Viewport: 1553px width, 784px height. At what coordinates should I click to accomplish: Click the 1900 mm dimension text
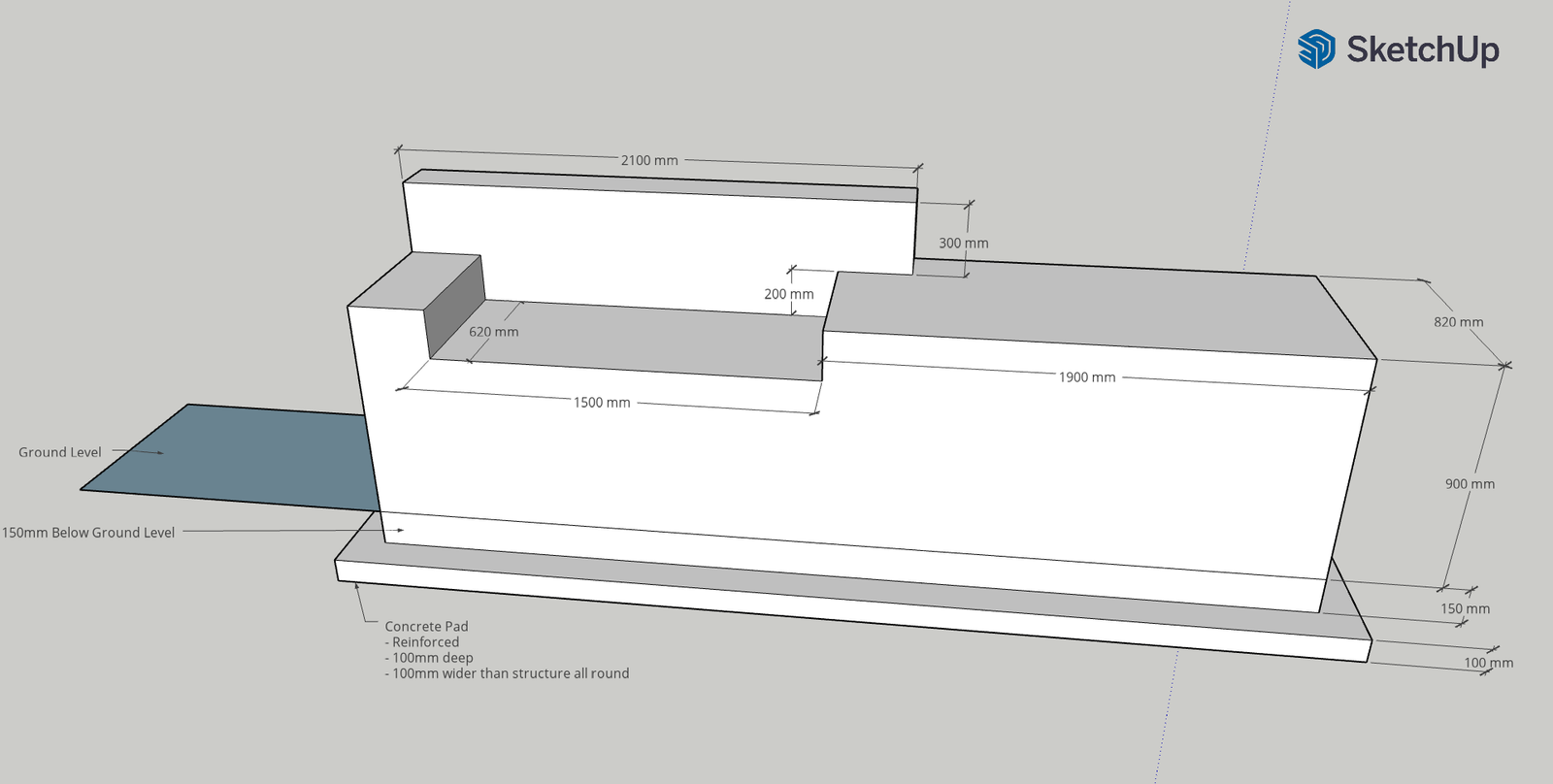tap(1086, 377)
